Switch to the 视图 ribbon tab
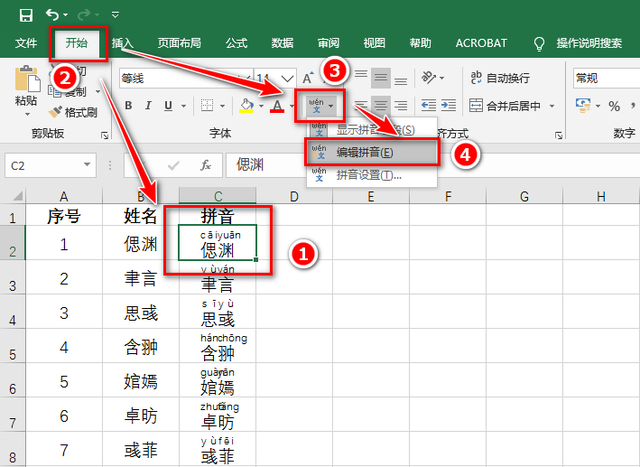This screenshot has width=640, height=467. (374, 43)
